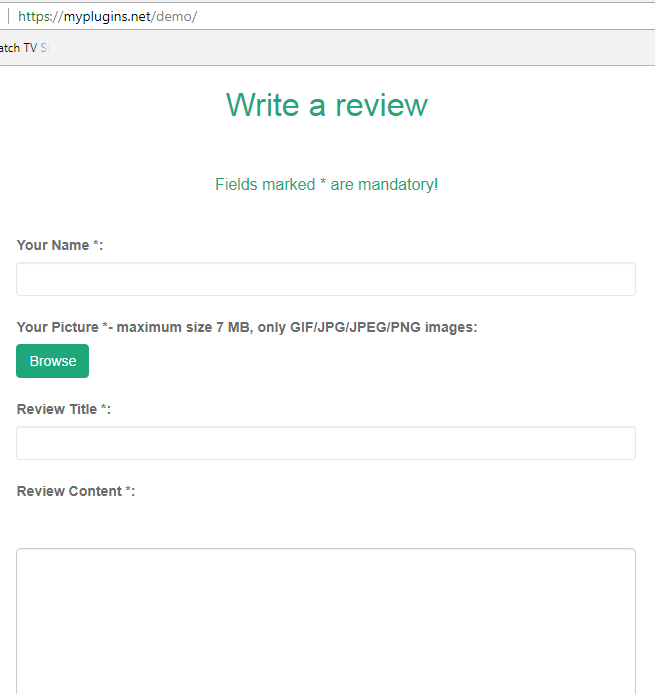Click the Browse button to upload picture

click(x=52, y=361)
